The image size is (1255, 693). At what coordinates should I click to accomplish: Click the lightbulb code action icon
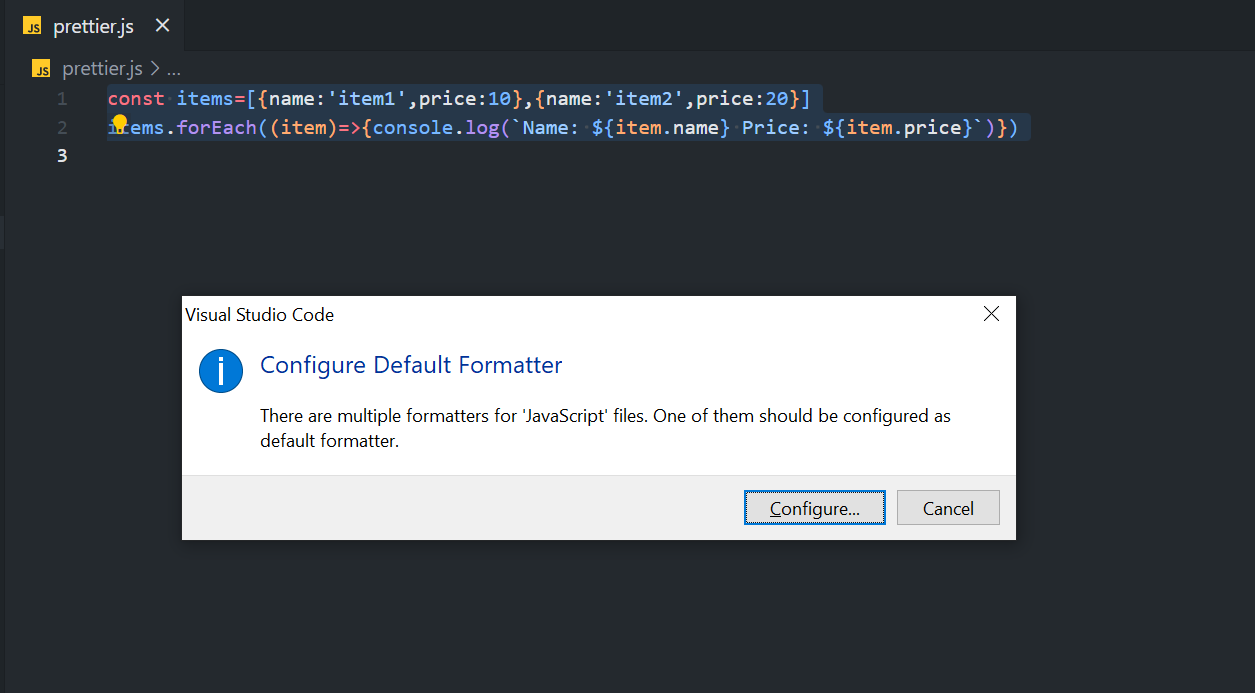coord(119,123)
